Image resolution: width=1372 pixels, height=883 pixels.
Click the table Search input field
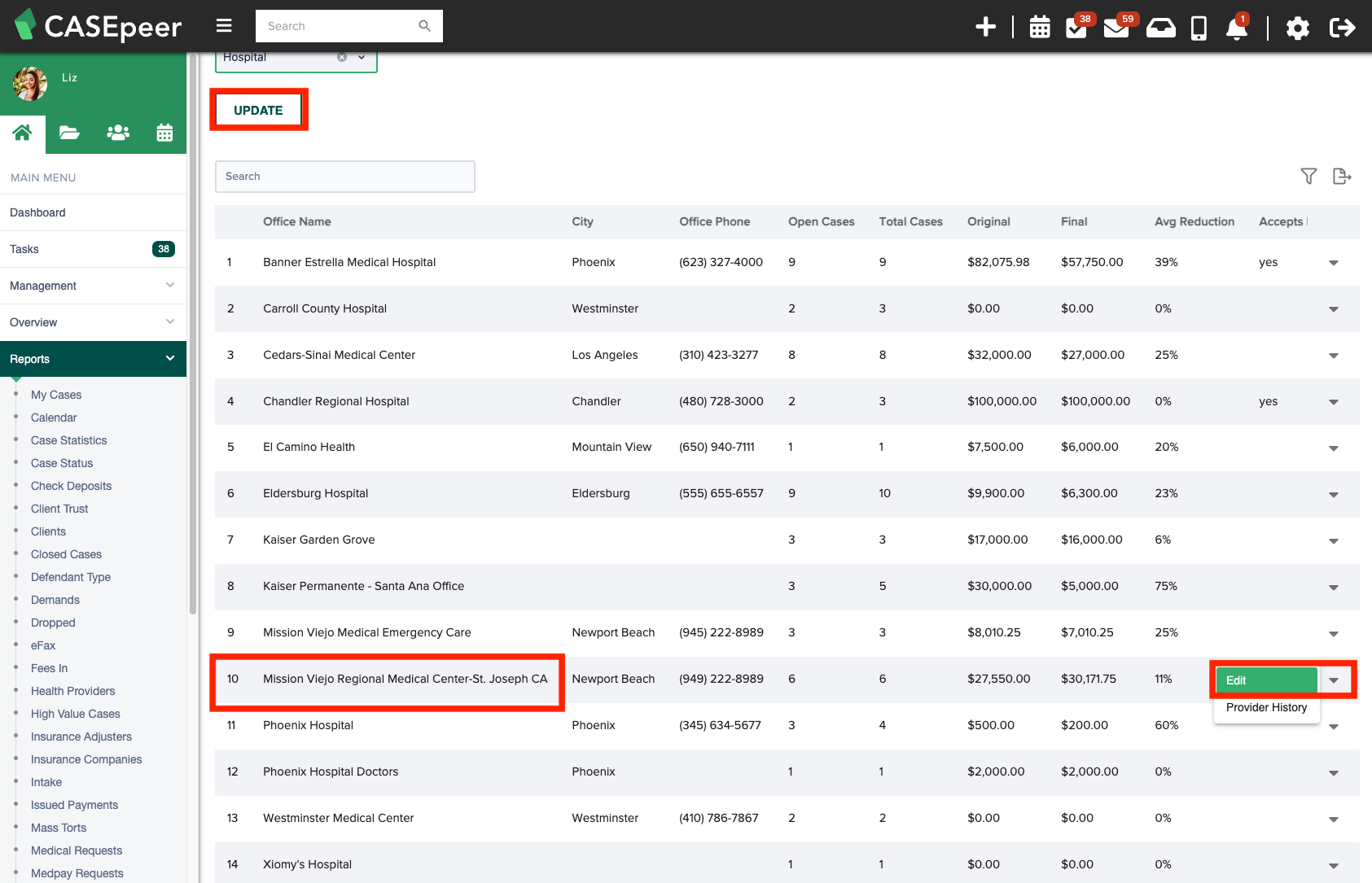tap(345, 176)
